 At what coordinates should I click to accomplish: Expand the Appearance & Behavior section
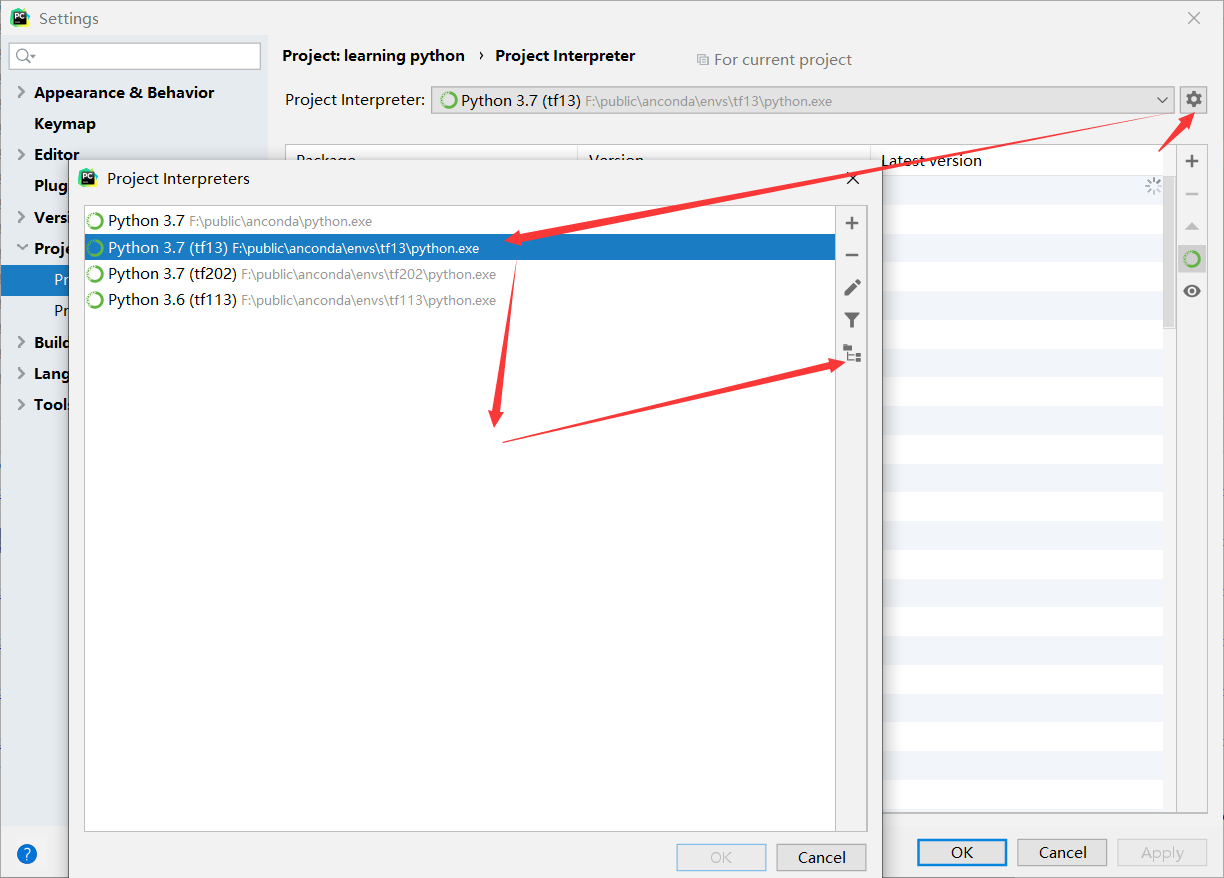[123, 92]
